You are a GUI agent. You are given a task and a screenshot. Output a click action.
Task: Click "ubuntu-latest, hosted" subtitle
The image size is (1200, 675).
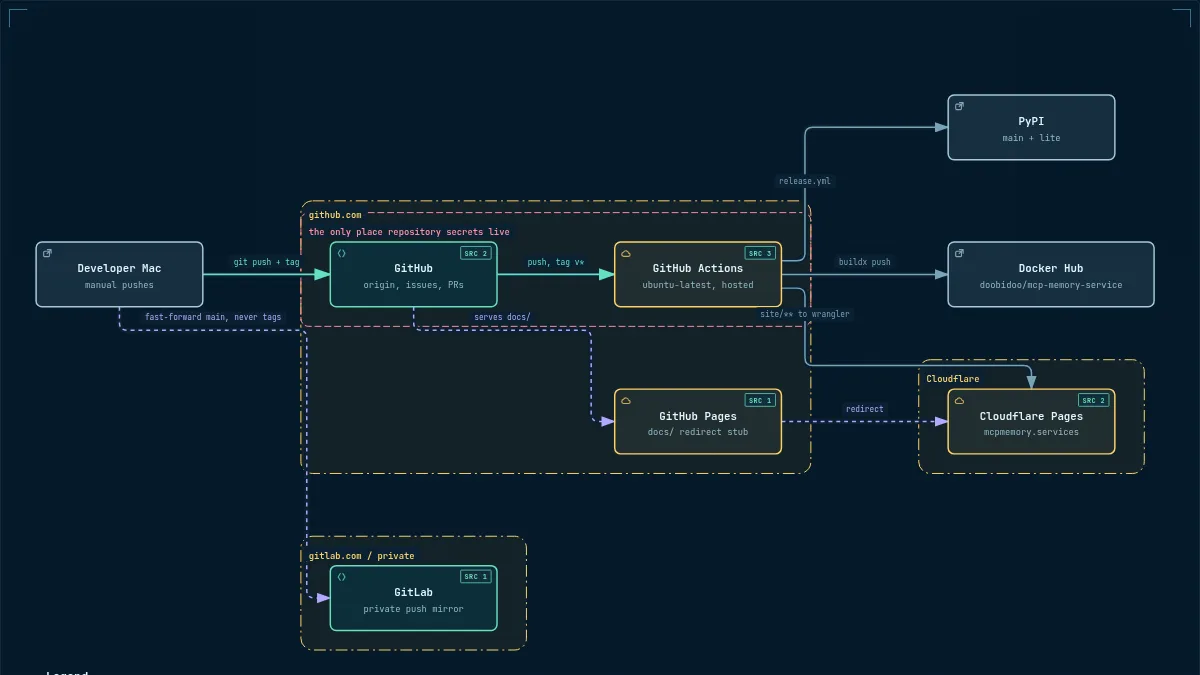tap(698, 285)
